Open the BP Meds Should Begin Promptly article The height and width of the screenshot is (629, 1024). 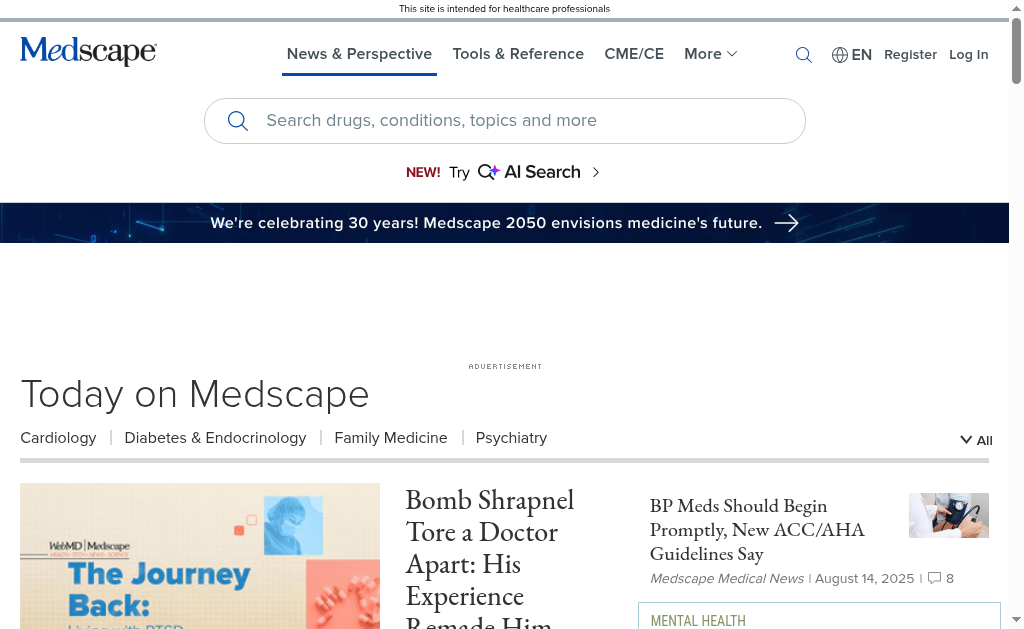757,530
